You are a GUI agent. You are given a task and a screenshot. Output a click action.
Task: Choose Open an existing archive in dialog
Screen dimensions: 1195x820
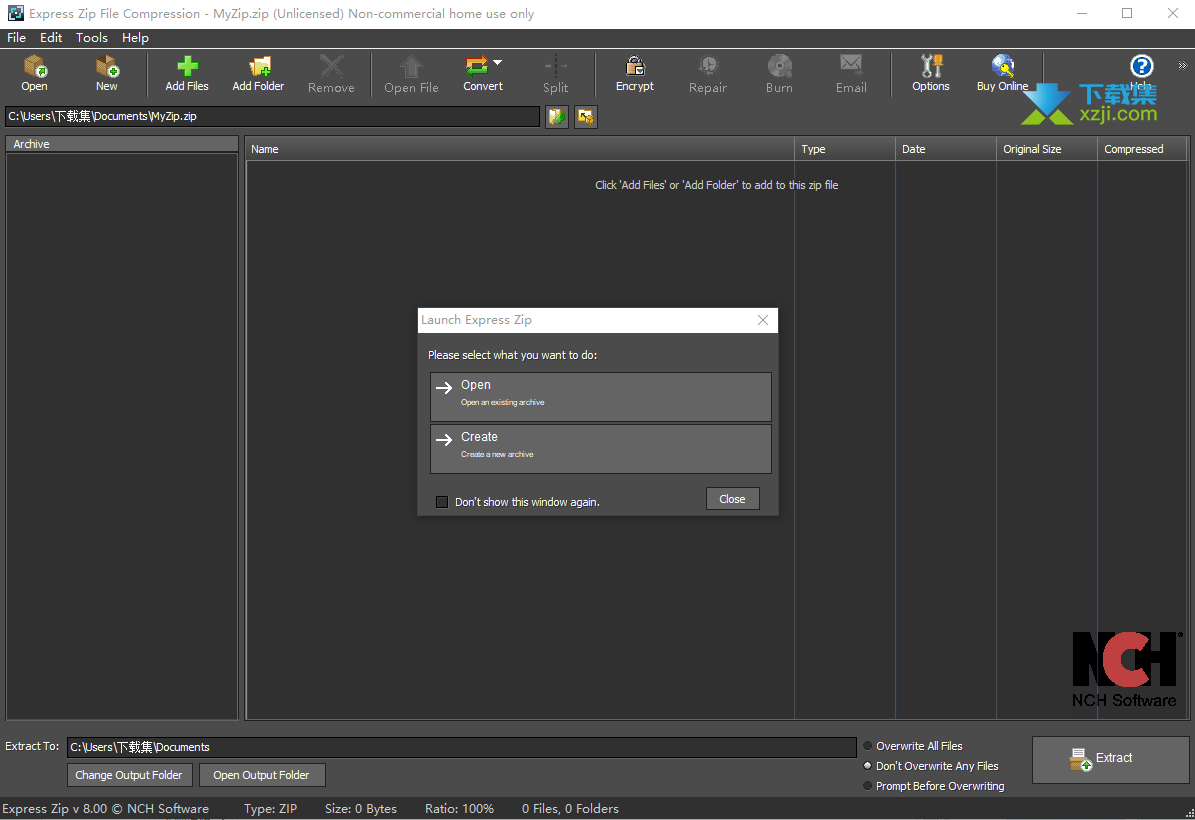coord(601,396)
